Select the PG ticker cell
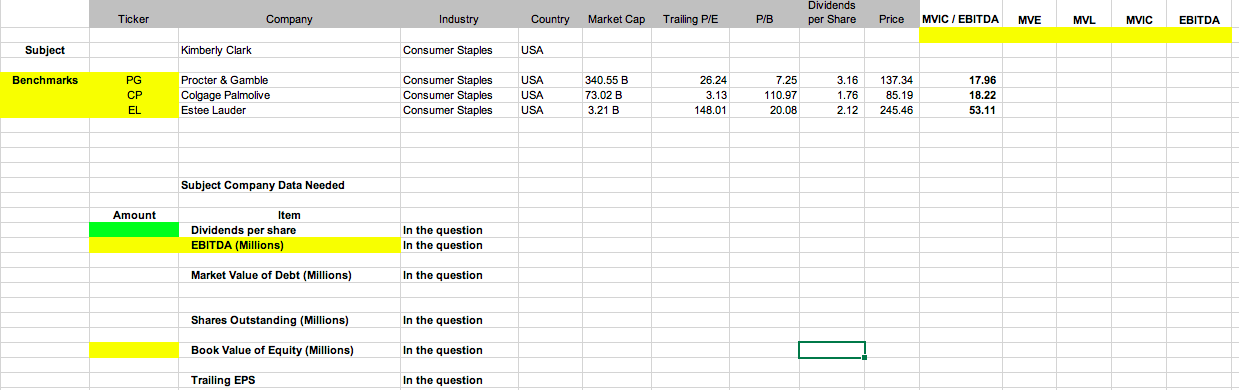1239x390 pixels. click(134, 80)
